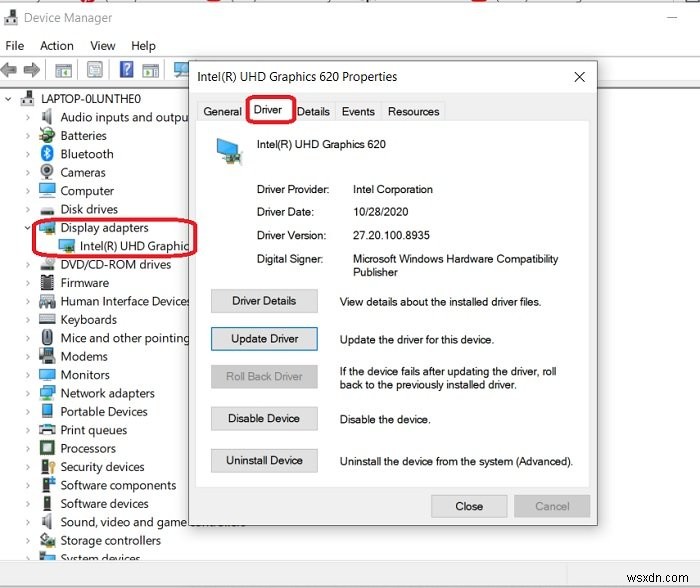Screen dimensions: 700x588
Task: Open the Events tab
Action: coord(358,111)
